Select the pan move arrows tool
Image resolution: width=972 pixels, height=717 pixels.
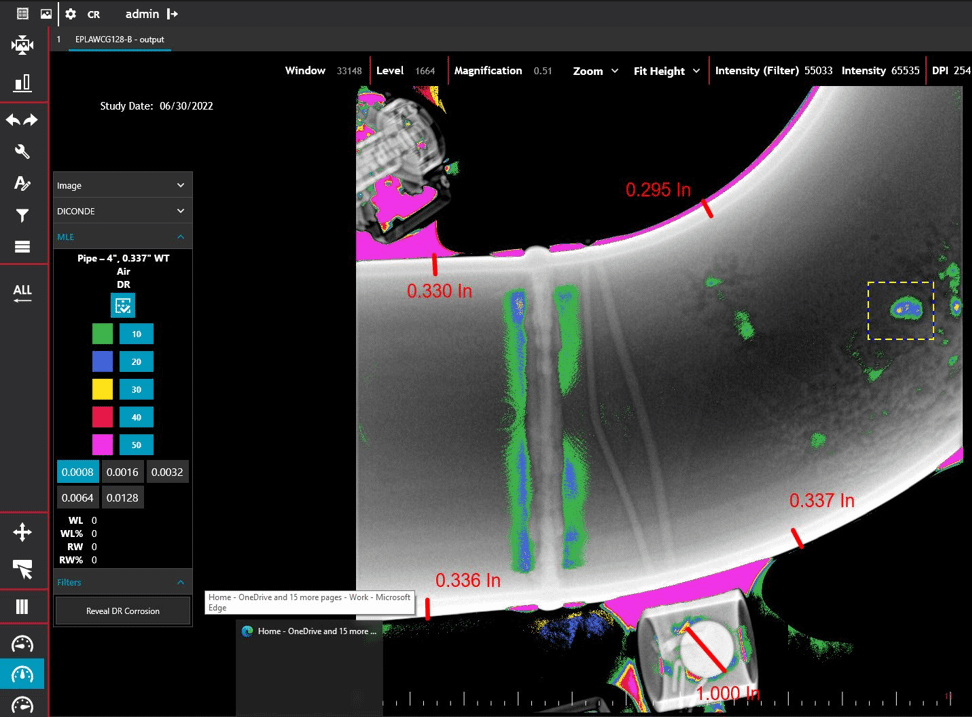pos(22,532)
